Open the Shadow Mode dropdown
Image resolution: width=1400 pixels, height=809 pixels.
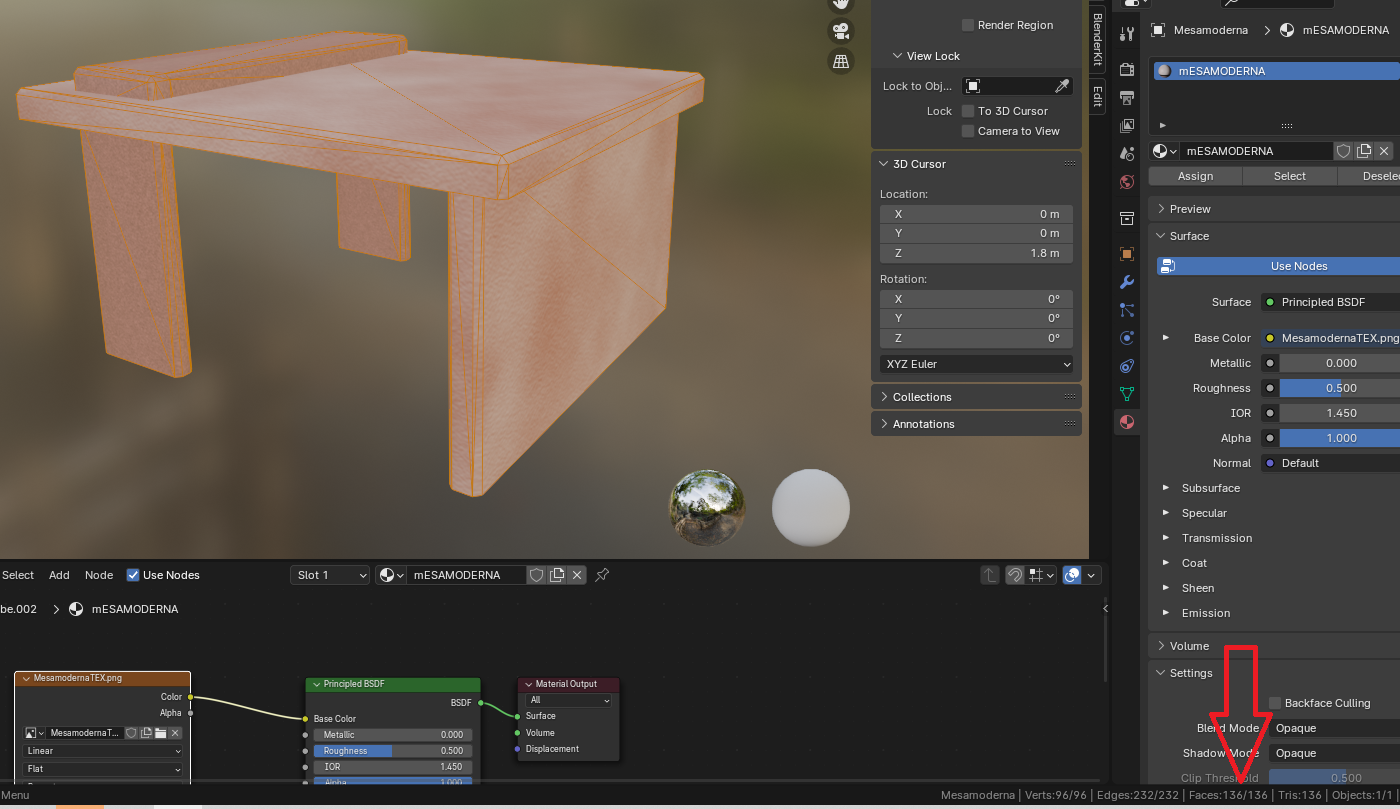tap(1334, 753)
